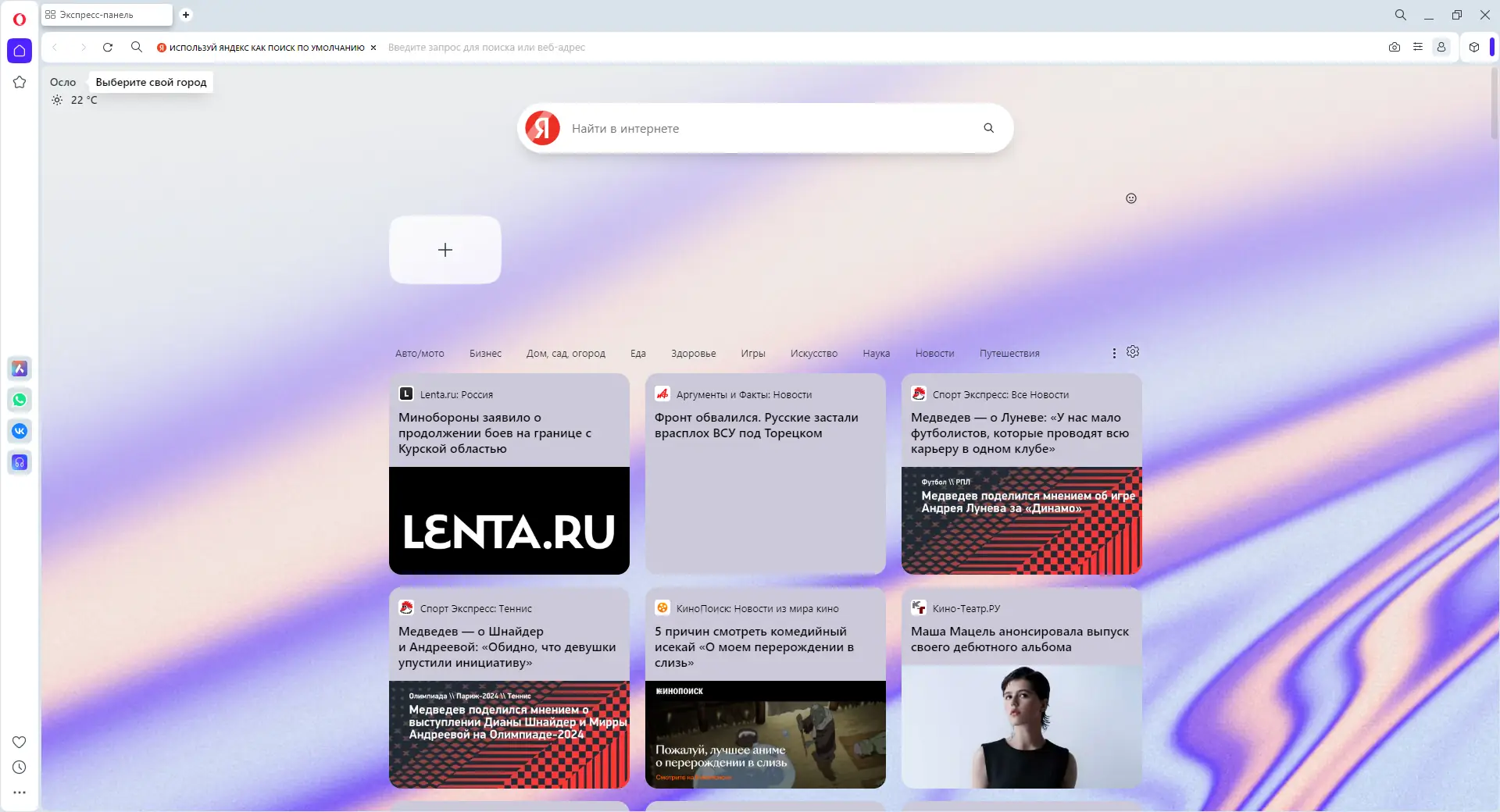1500x812 pixels.
Task: Open sidebar setup three-dots menu
Action: coord(20,792)
